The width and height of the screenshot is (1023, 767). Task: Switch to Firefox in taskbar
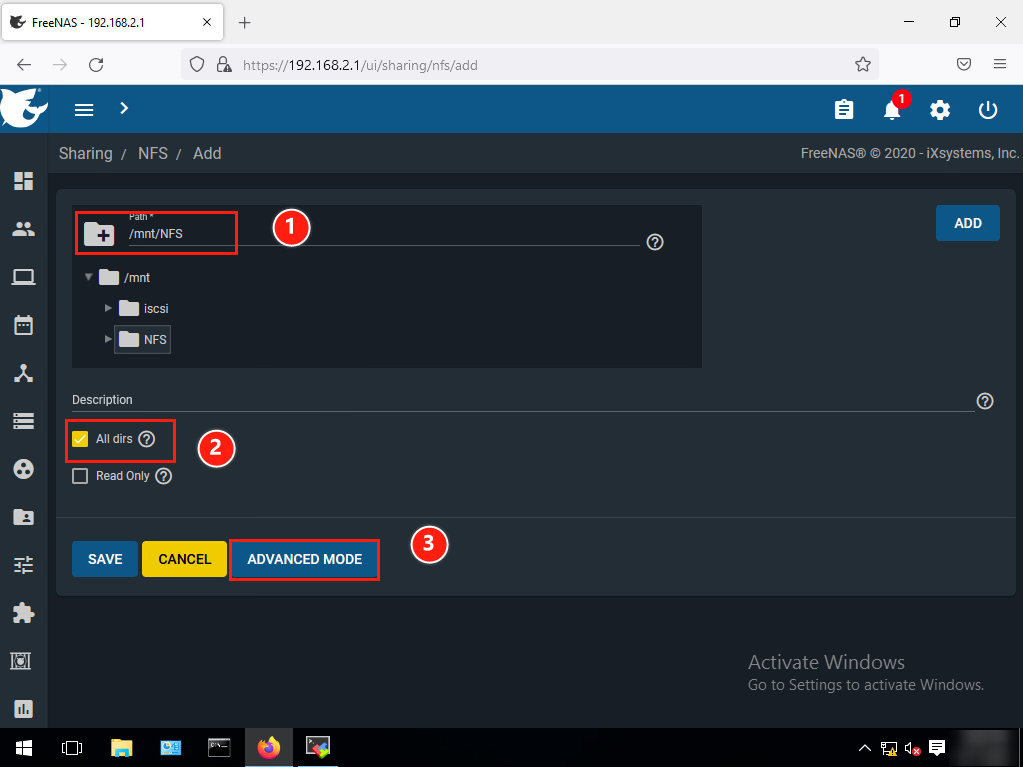pos(268,747)
